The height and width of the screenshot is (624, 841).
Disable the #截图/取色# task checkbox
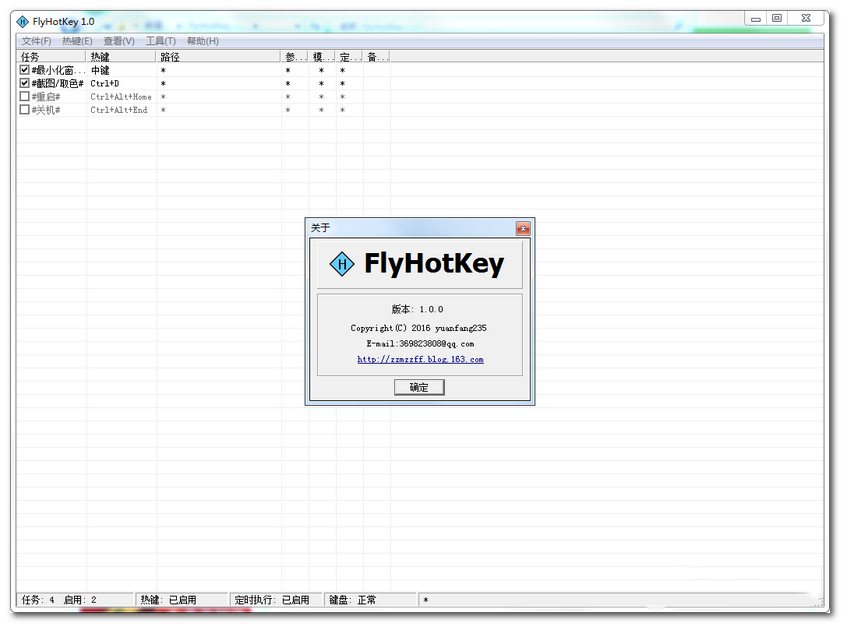coord(25,84)
